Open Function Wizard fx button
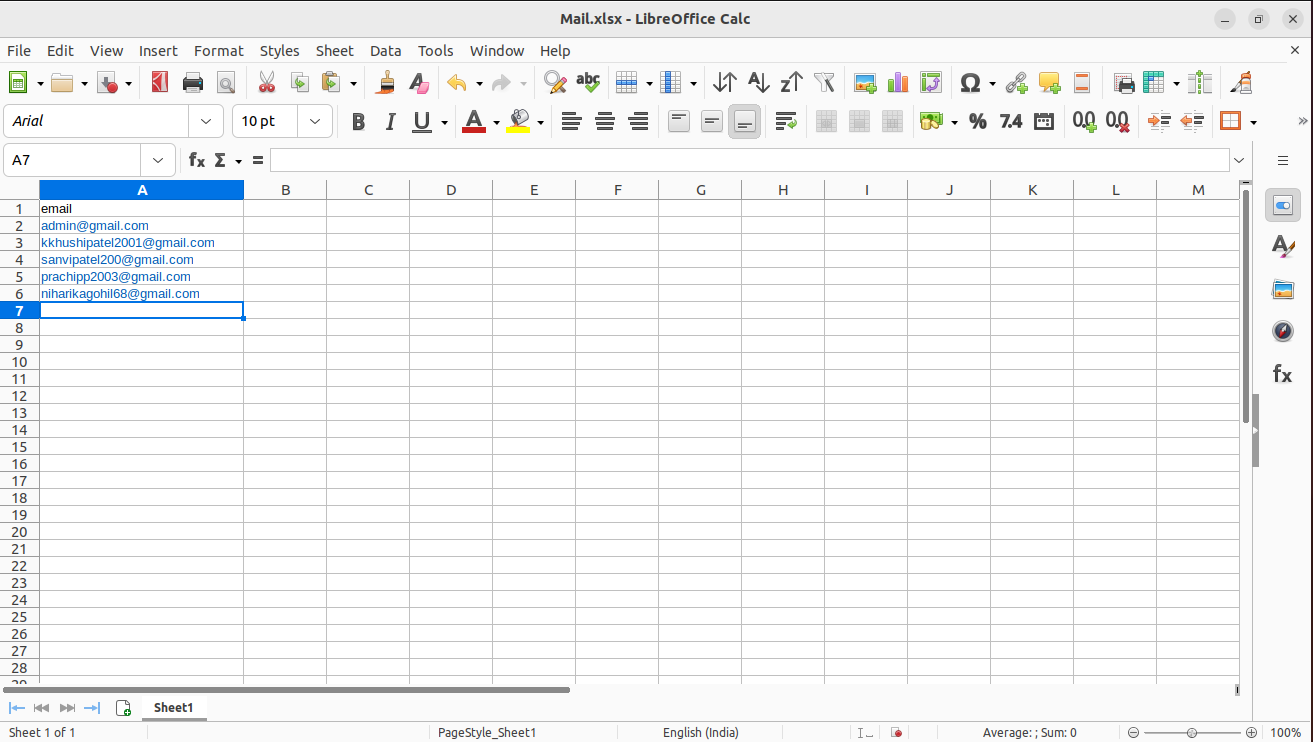 tap(197, 160)
